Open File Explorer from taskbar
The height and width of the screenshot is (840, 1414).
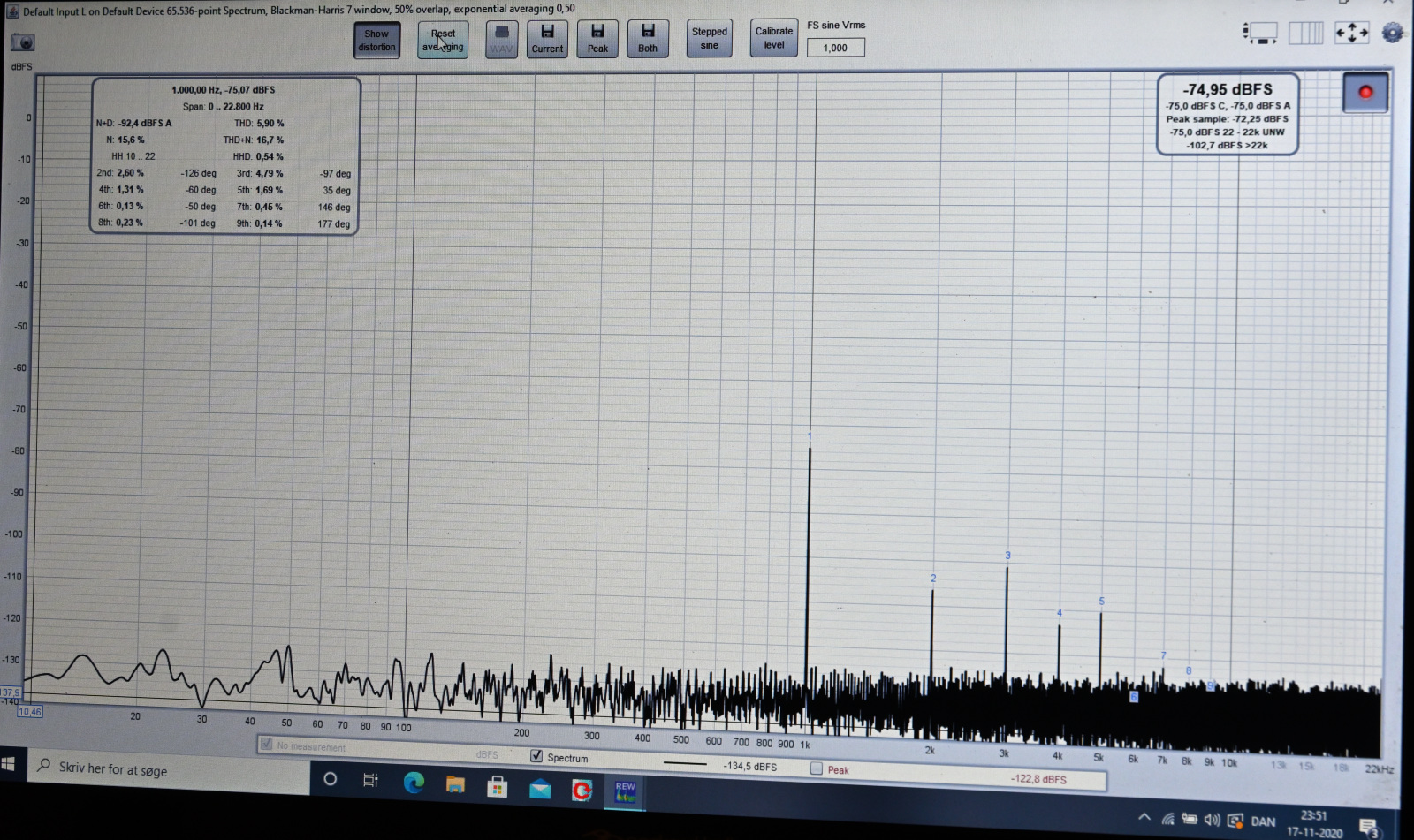pyautogui.click(x=455, y=784)
